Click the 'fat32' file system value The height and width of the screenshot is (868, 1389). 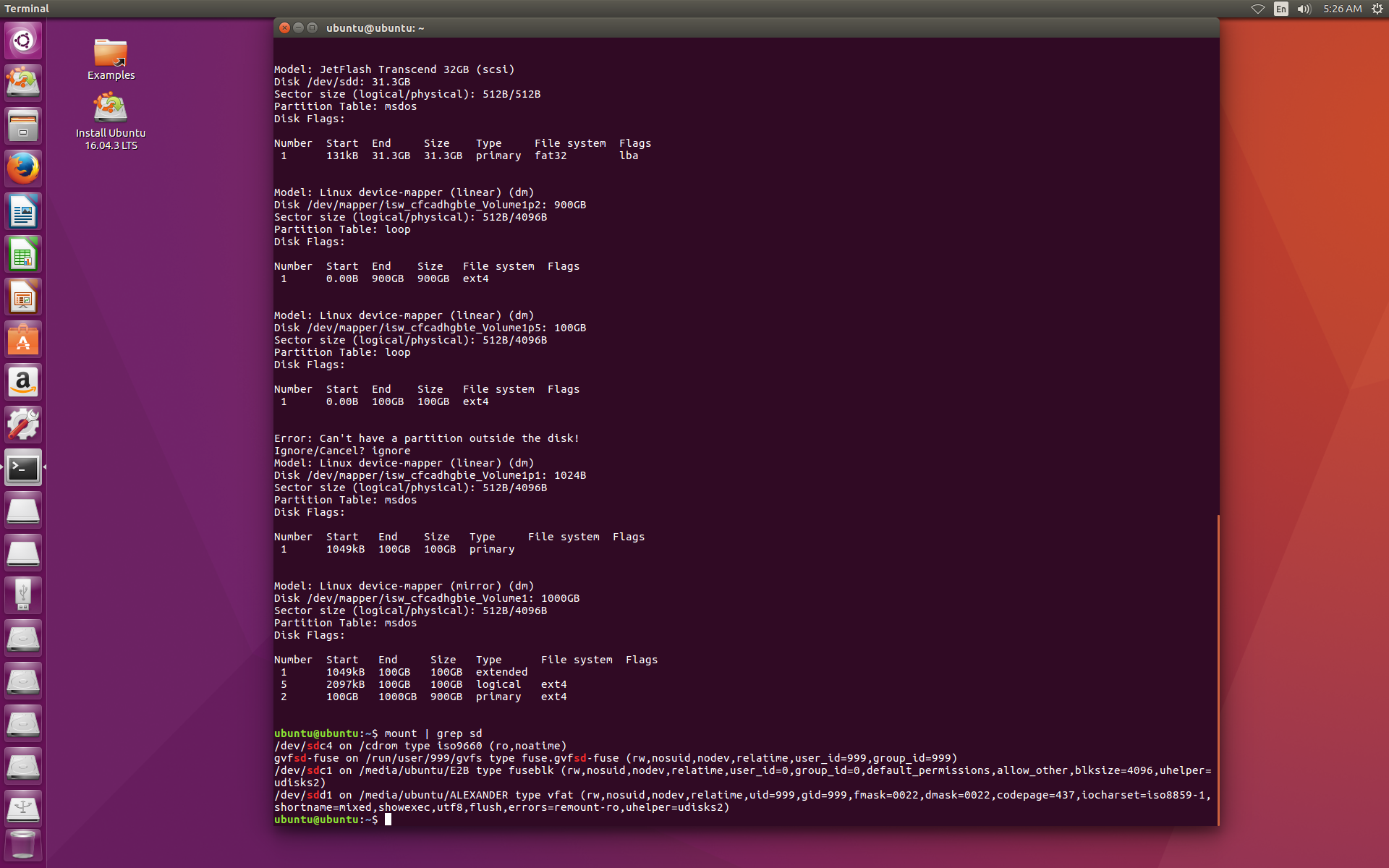pyautogui.click(x=551, y=156)
